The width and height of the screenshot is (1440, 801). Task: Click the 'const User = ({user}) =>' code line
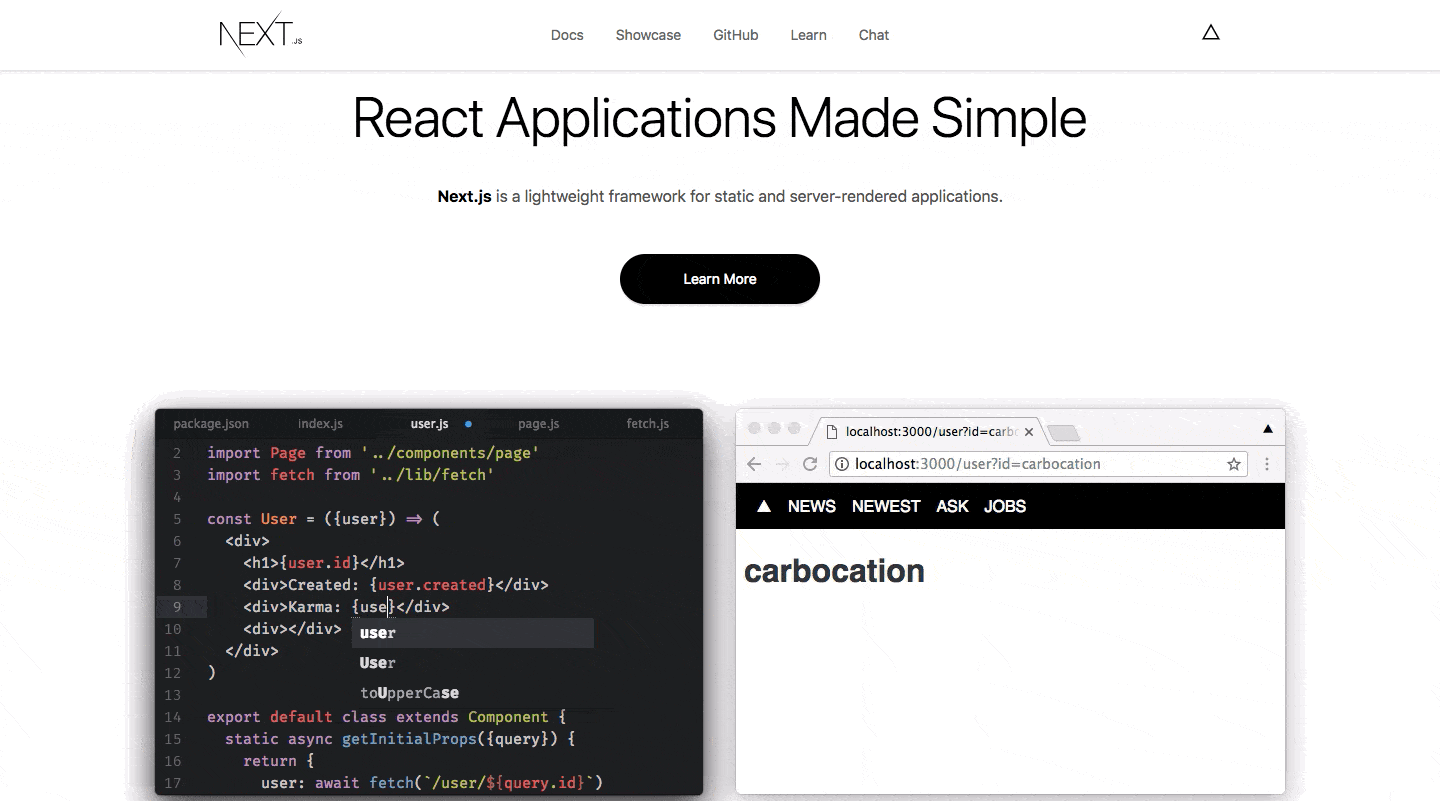click(324, 519)
